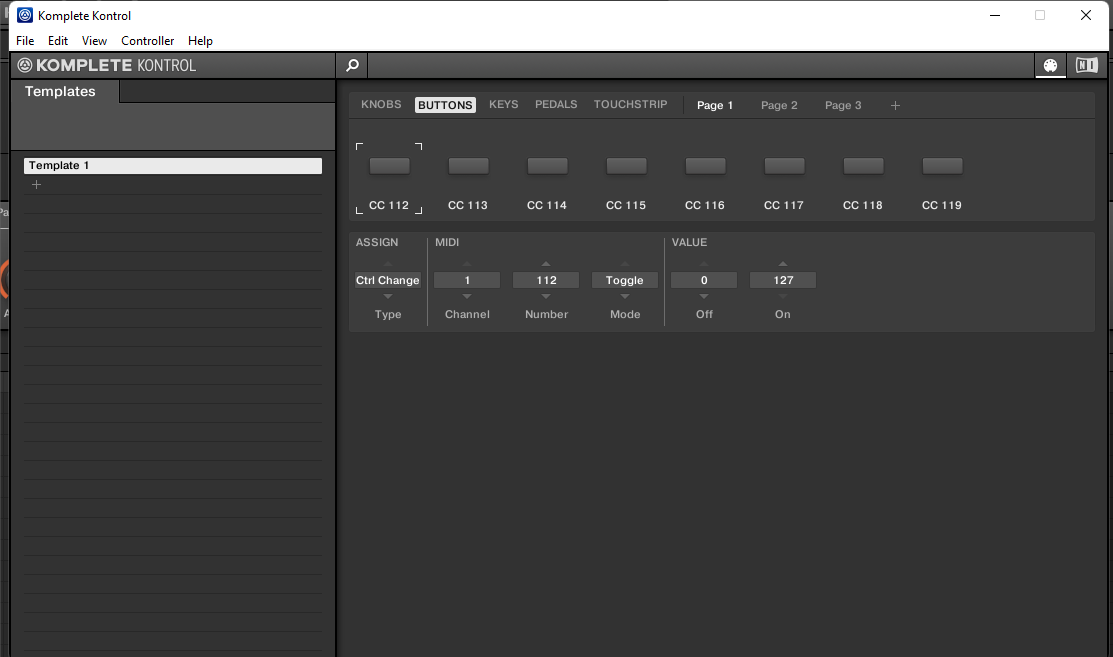Click the CC 112 label

tap(389, 205)
